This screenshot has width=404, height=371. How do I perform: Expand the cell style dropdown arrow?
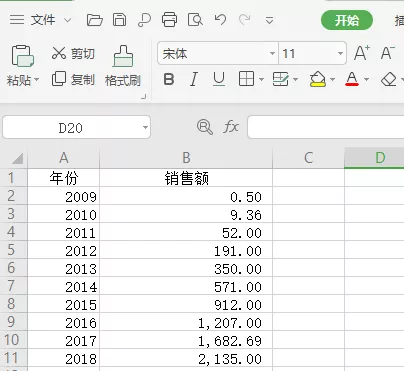pyautogui.click(x=295, y=80)
